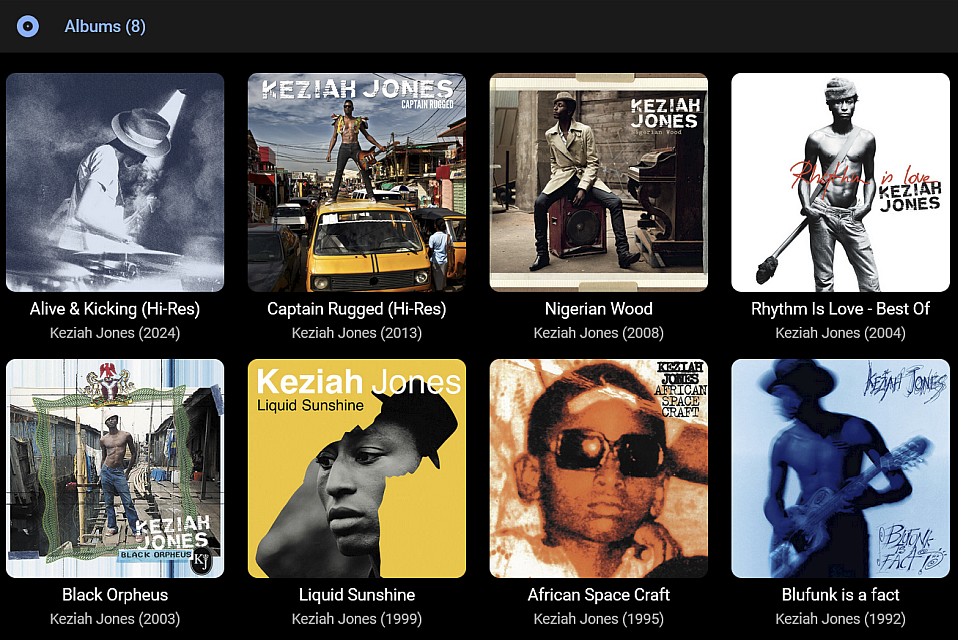Select the Nigerian Wood album artwork
958x640 pixels.
coord(599,183)
